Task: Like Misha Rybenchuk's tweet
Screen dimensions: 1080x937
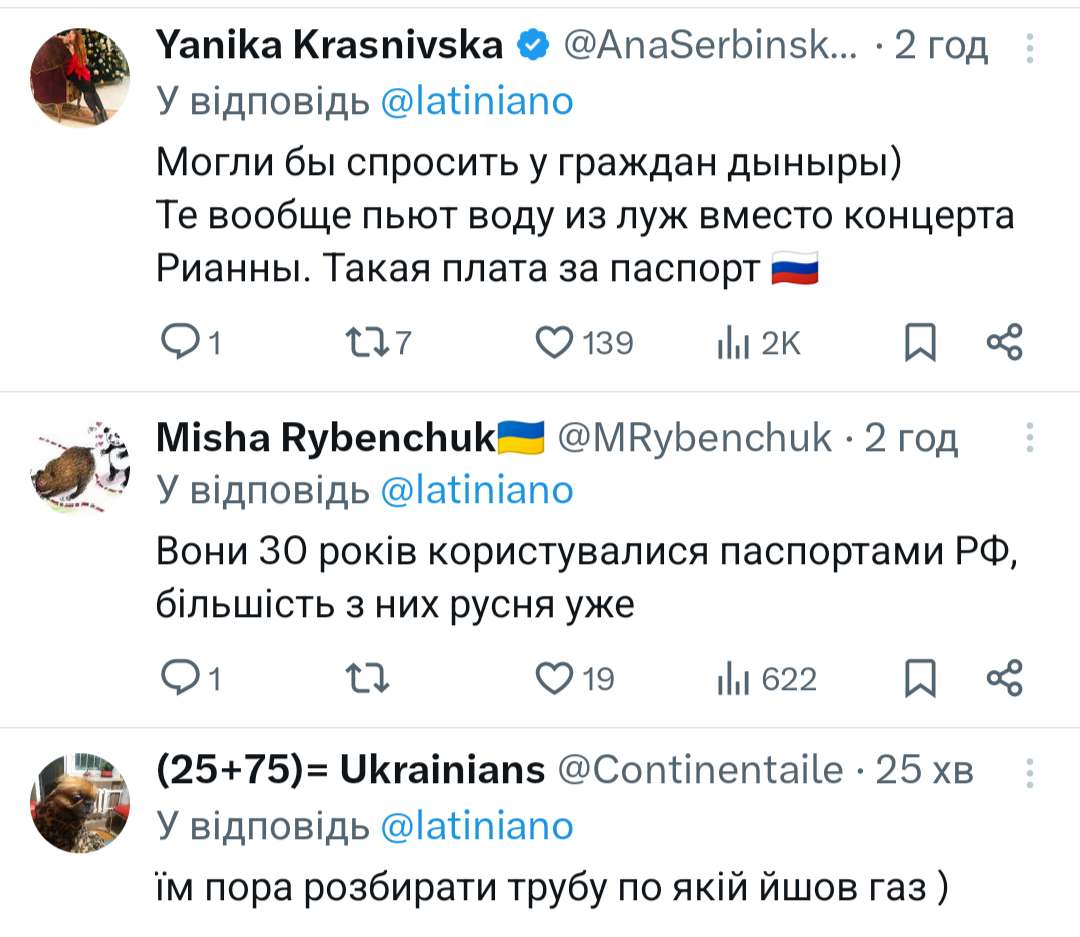Action: click(555, 680)
